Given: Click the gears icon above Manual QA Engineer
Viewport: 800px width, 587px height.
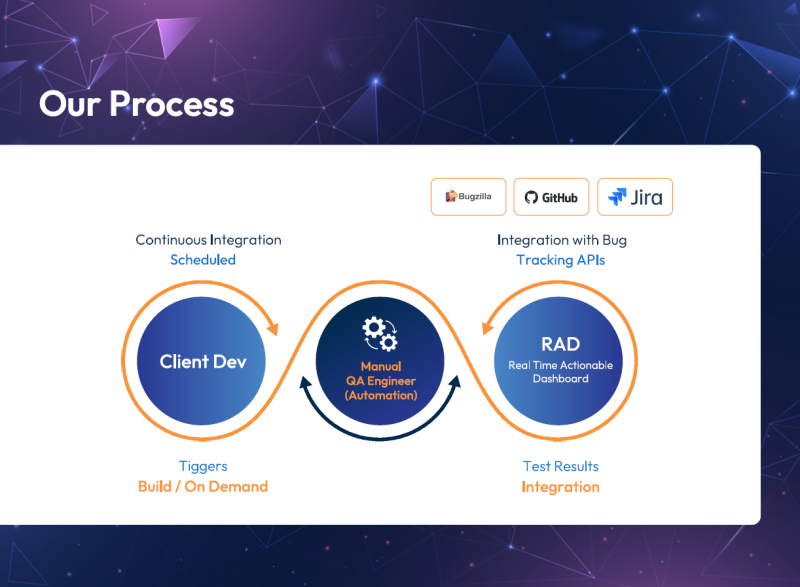Looking at the screenshot, I should tap(380, 334).
